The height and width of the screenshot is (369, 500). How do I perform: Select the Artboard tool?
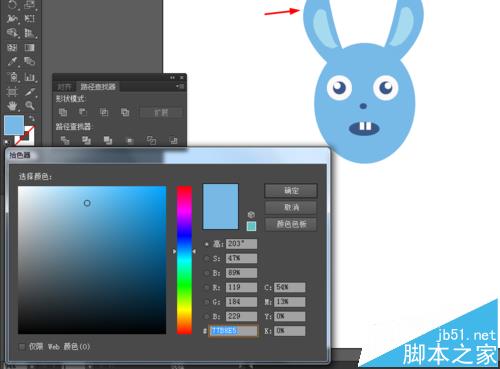tap(12, 91)
